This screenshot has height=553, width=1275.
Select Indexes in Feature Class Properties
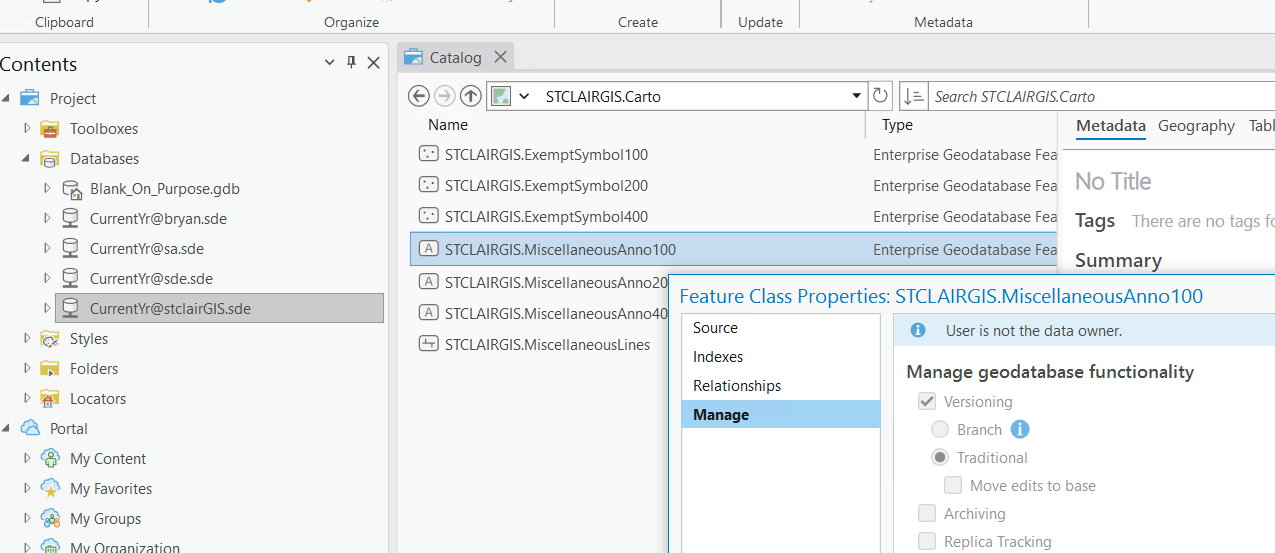[x=718, y=357]
